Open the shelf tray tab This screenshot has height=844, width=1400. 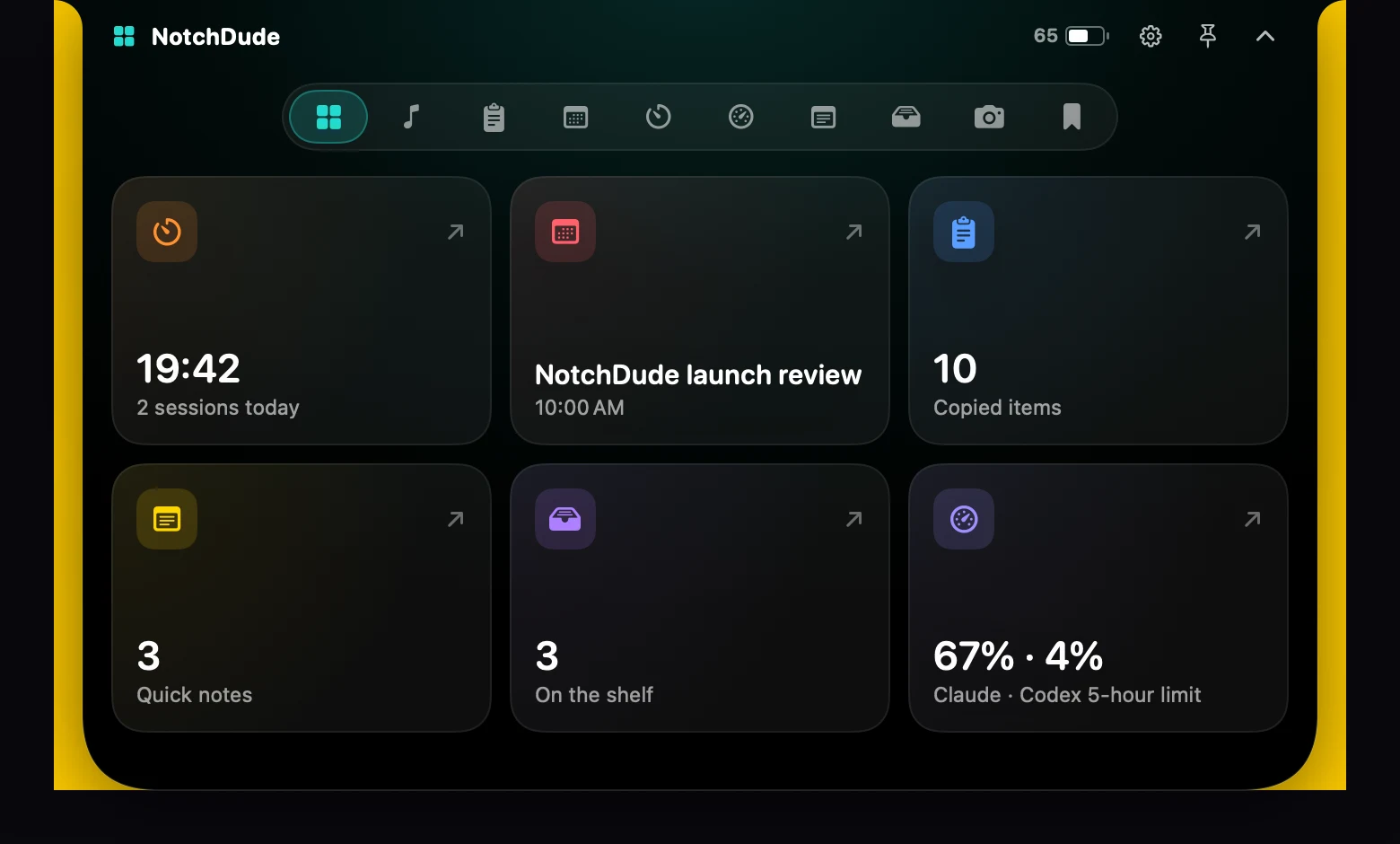pos(906,117)
